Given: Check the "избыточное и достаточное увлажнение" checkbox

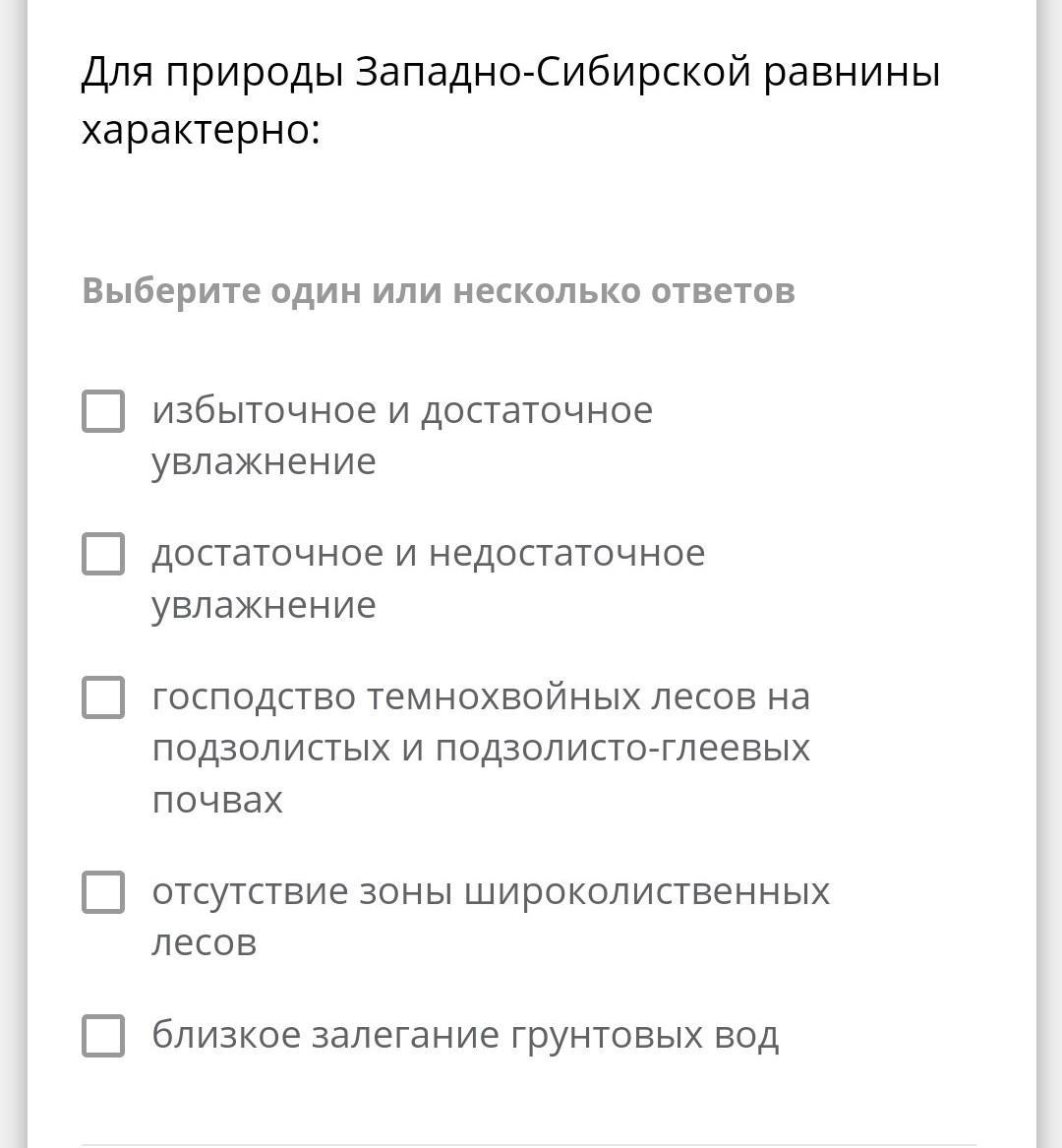Looking at the screenshot, I should coord(103,411).
